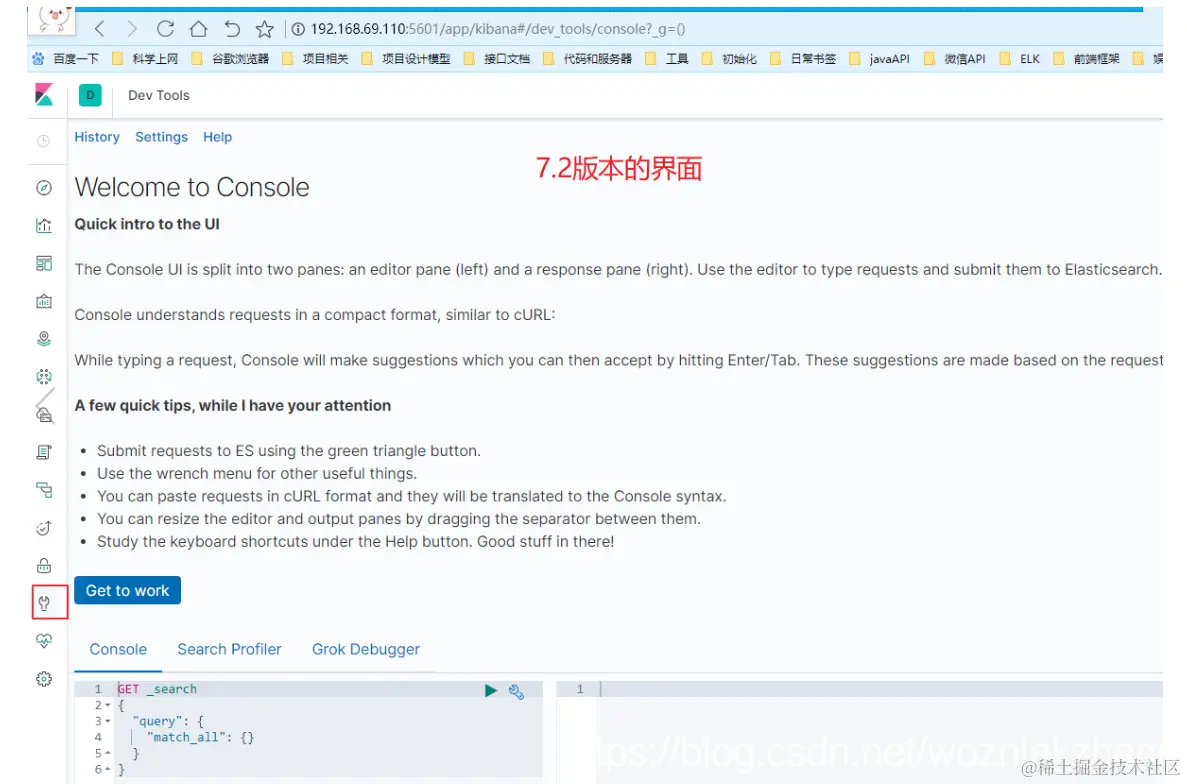This screenshot has height=784, width=1187.
Task: Open the javaAPI bookmark folder
Action: coord(880,59)
